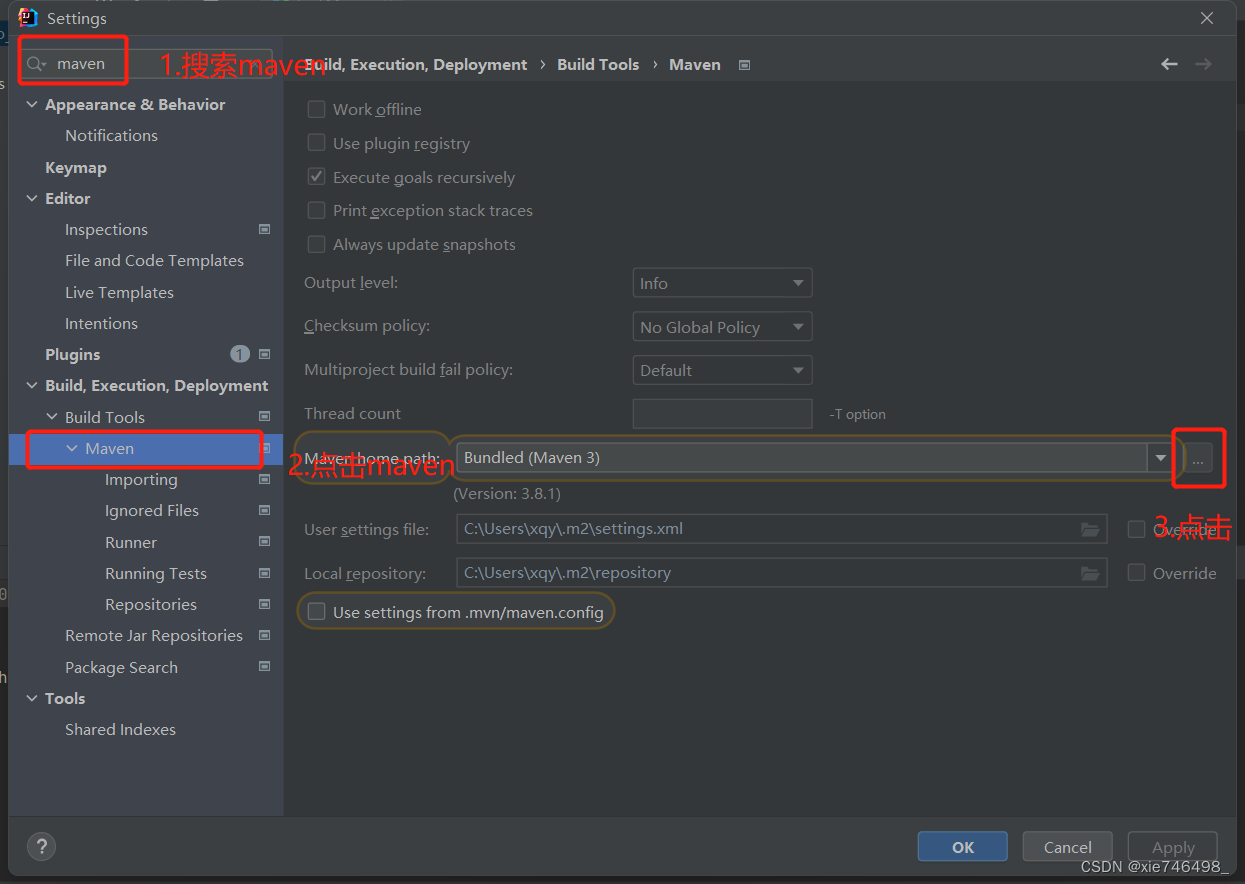
Task: Open help via the question mark icon
Action: click(41, 846)
